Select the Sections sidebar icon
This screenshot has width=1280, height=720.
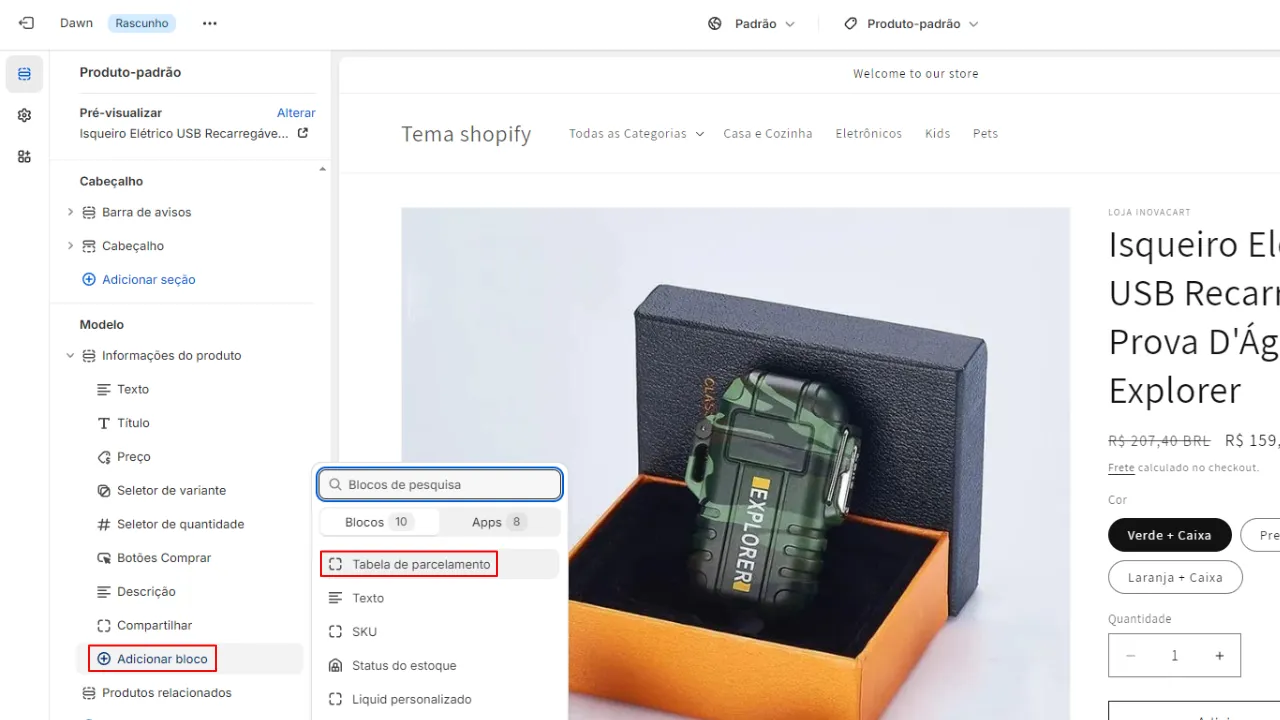pos(24,74)
